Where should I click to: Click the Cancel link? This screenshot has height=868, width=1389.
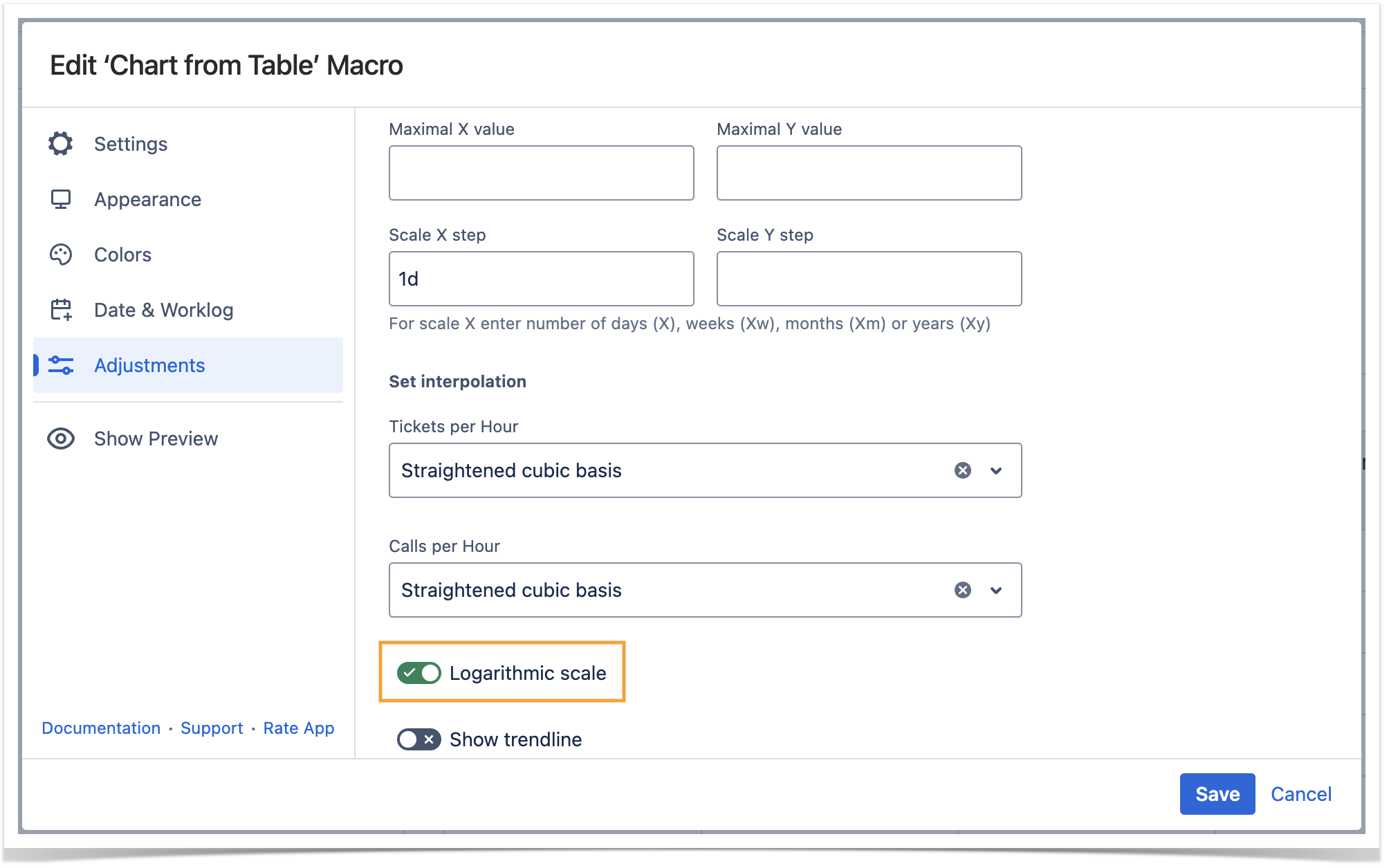tap(1300, 794)
